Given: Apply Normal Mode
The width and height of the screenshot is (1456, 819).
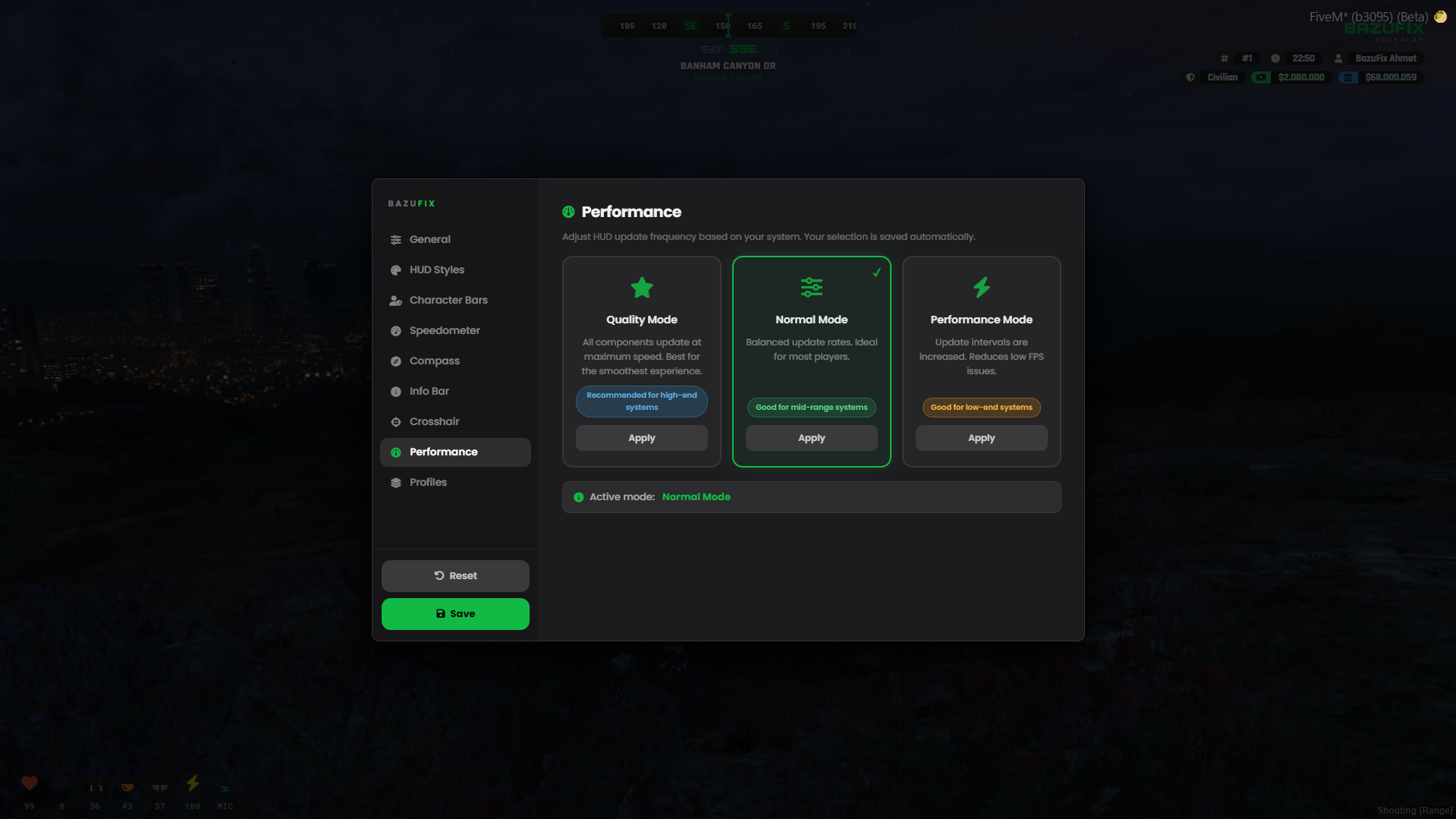Looking at the screenshot, I should click(x=812, y=438).
